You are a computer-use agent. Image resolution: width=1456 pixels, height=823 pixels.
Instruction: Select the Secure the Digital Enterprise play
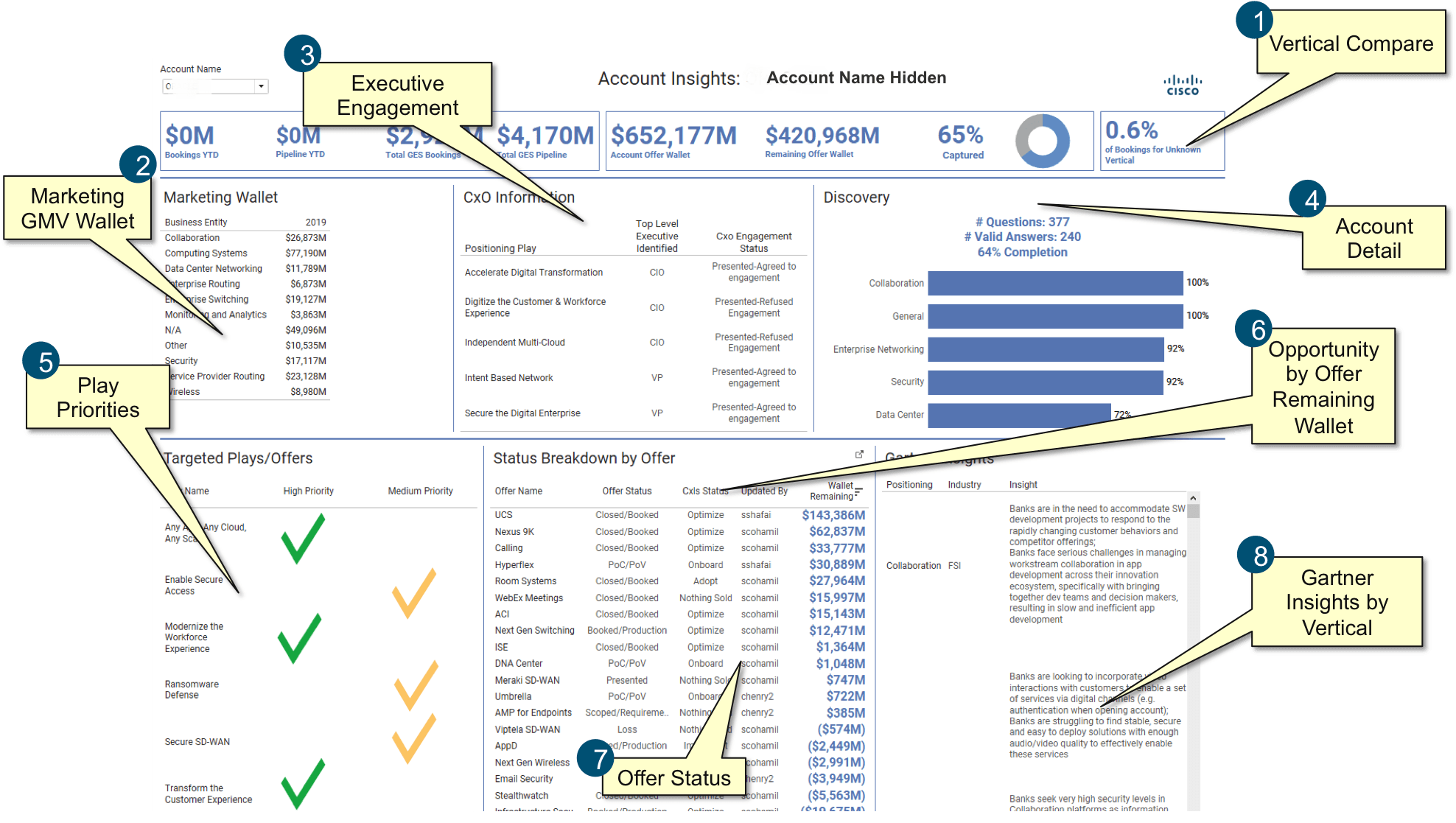(522, 413)
